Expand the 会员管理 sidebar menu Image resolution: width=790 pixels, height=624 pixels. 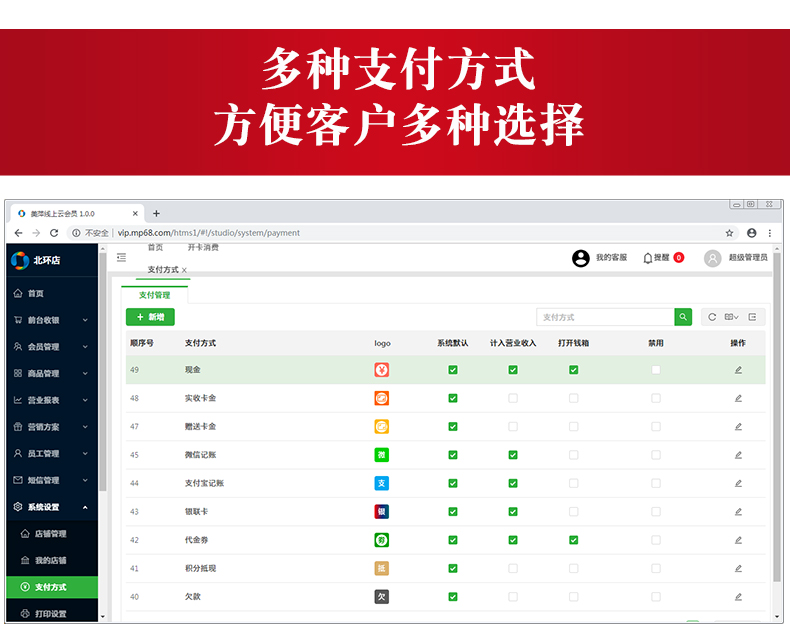point(50,347)
